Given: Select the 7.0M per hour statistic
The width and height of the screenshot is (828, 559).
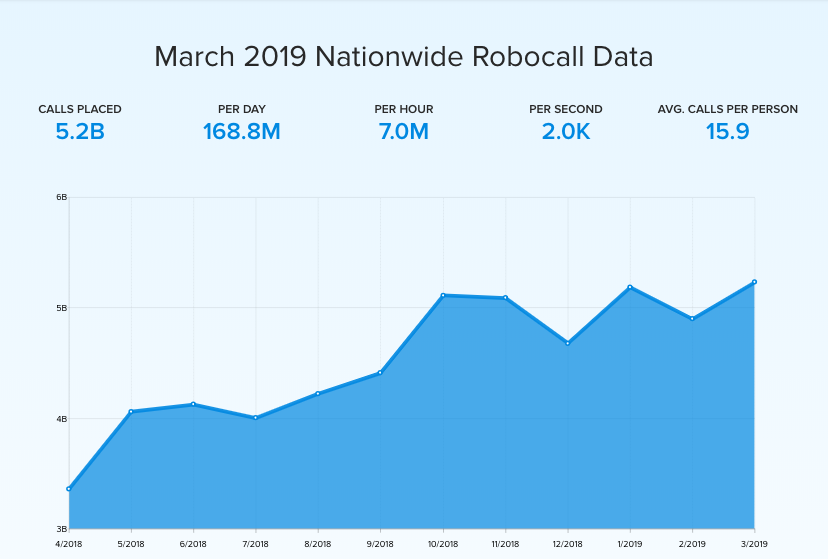Looking at the screenshot, I should coord(404,131).
